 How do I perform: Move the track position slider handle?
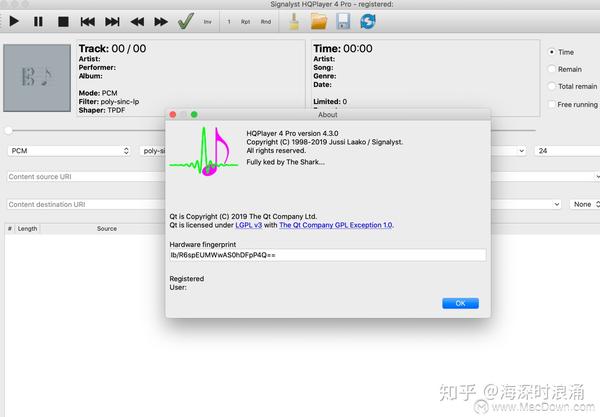8,131
